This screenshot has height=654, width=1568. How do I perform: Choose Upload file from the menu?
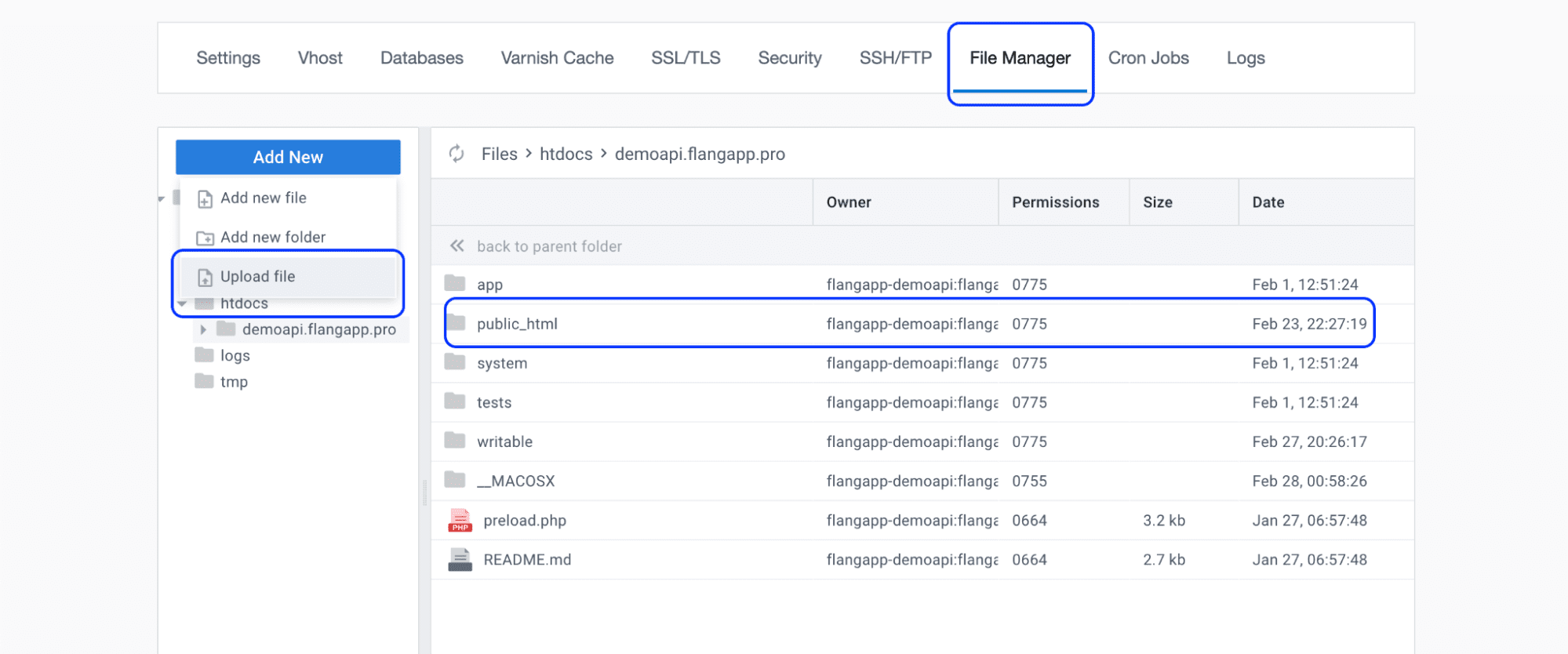pyautogui.click(x=257, y=277)
